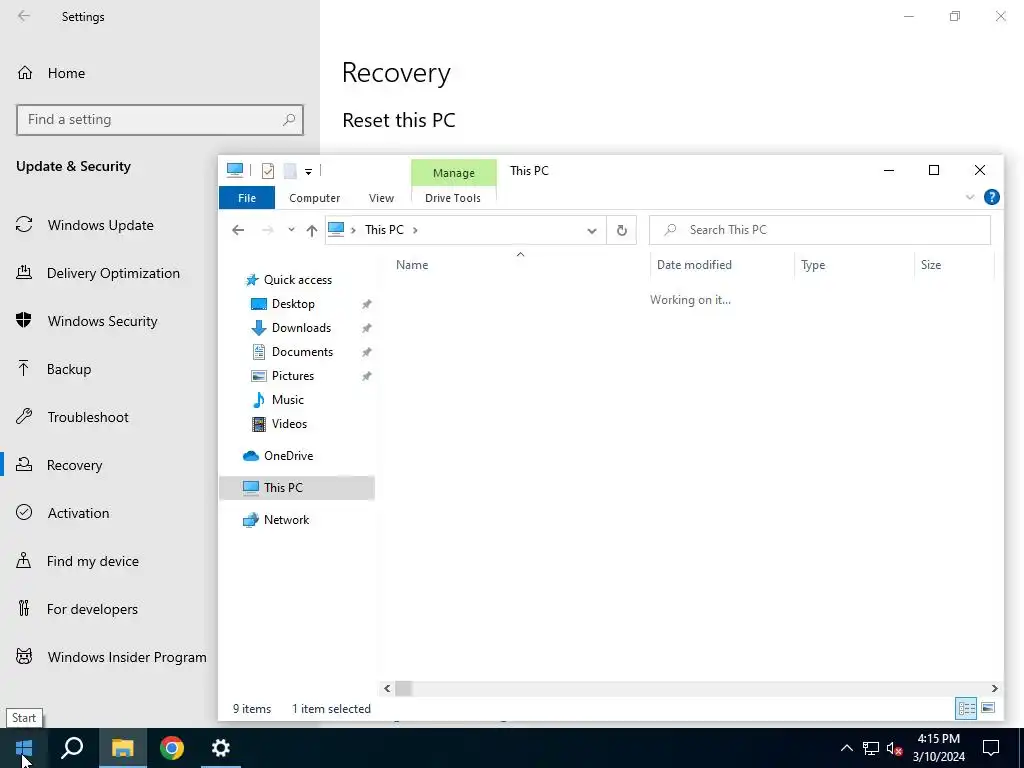Open Desktop in the navigation pane
The image size is (1024, 768).
[x=293, y=304]
